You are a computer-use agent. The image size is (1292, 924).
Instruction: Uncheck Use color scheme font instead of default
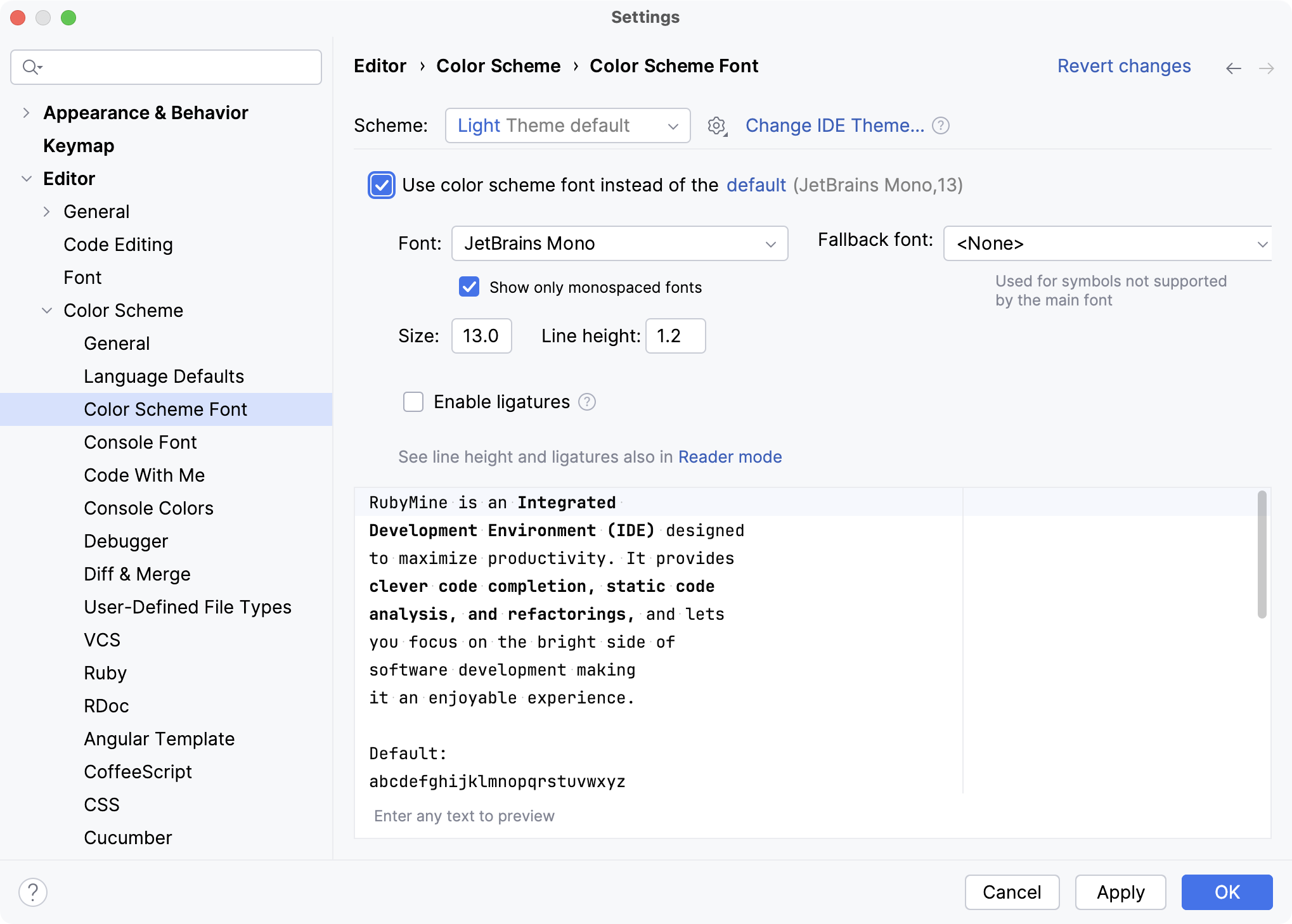coord(381,185)
